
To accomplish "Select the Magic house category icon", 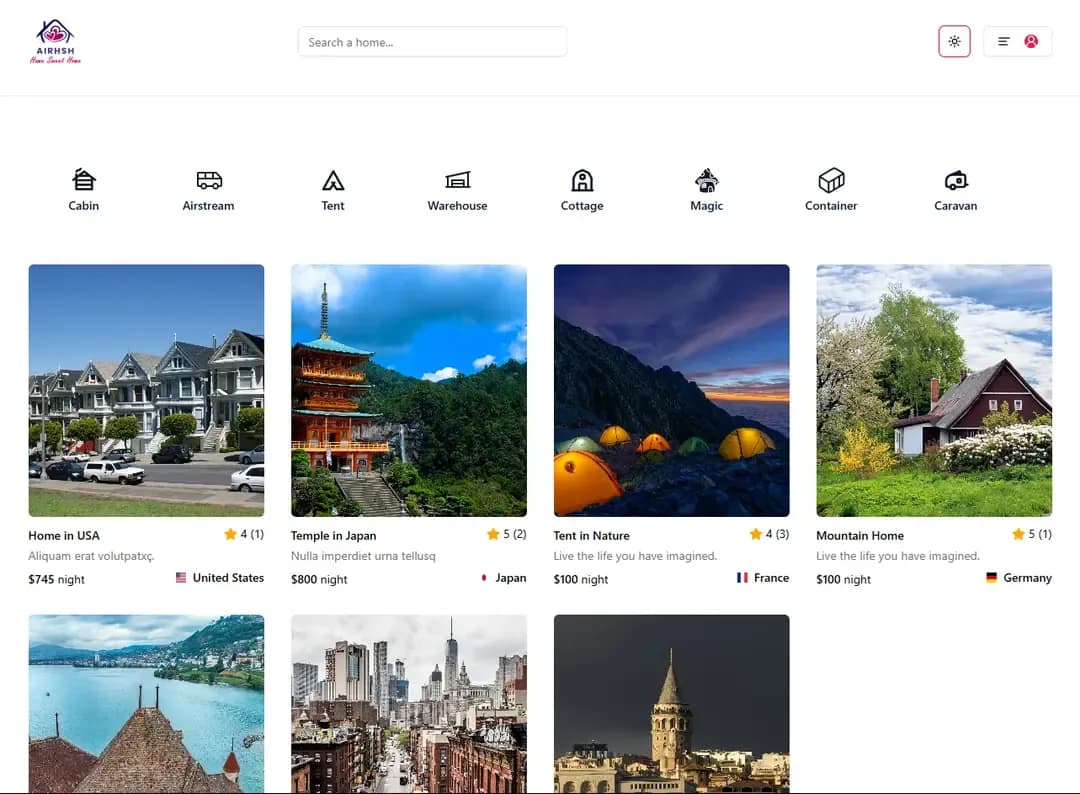I will coord(707,180).
